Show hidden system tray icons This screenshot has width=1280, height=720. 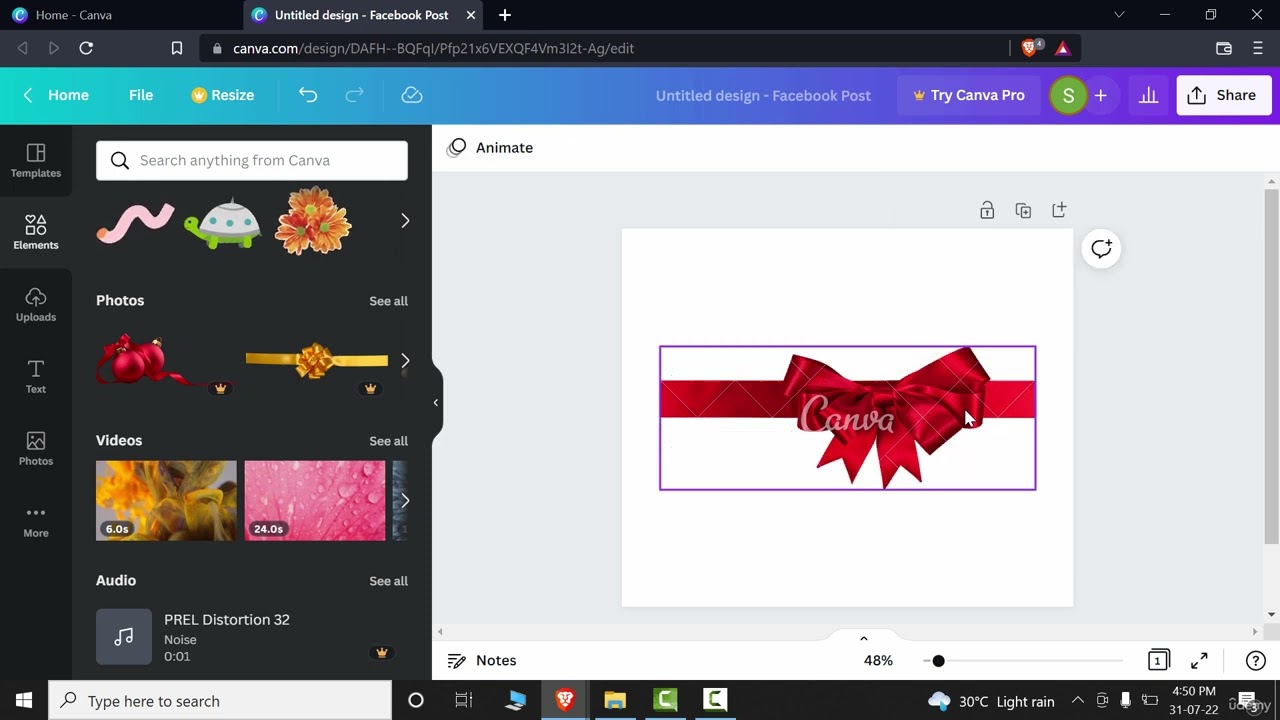[x=1078, y=701]
